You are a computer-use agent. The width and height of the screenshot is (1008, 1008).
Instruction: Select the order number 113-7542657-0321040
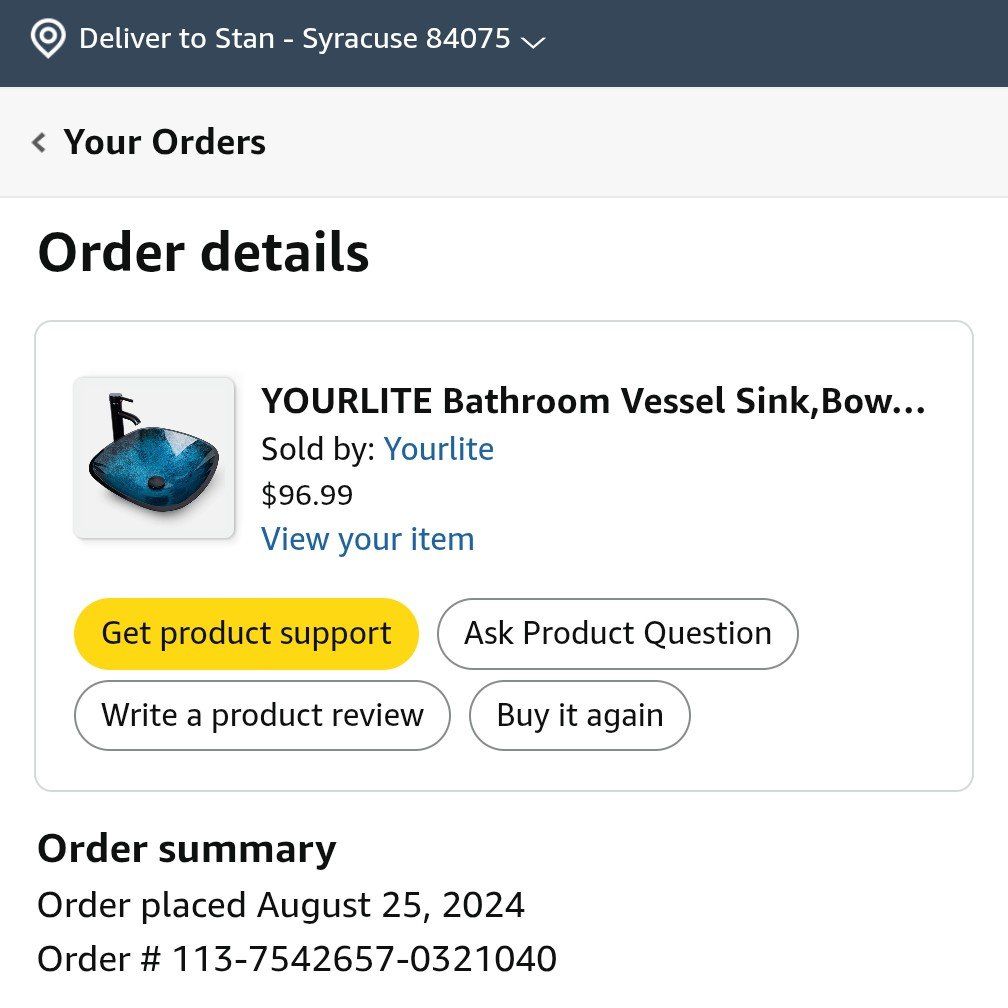point(296,958)
